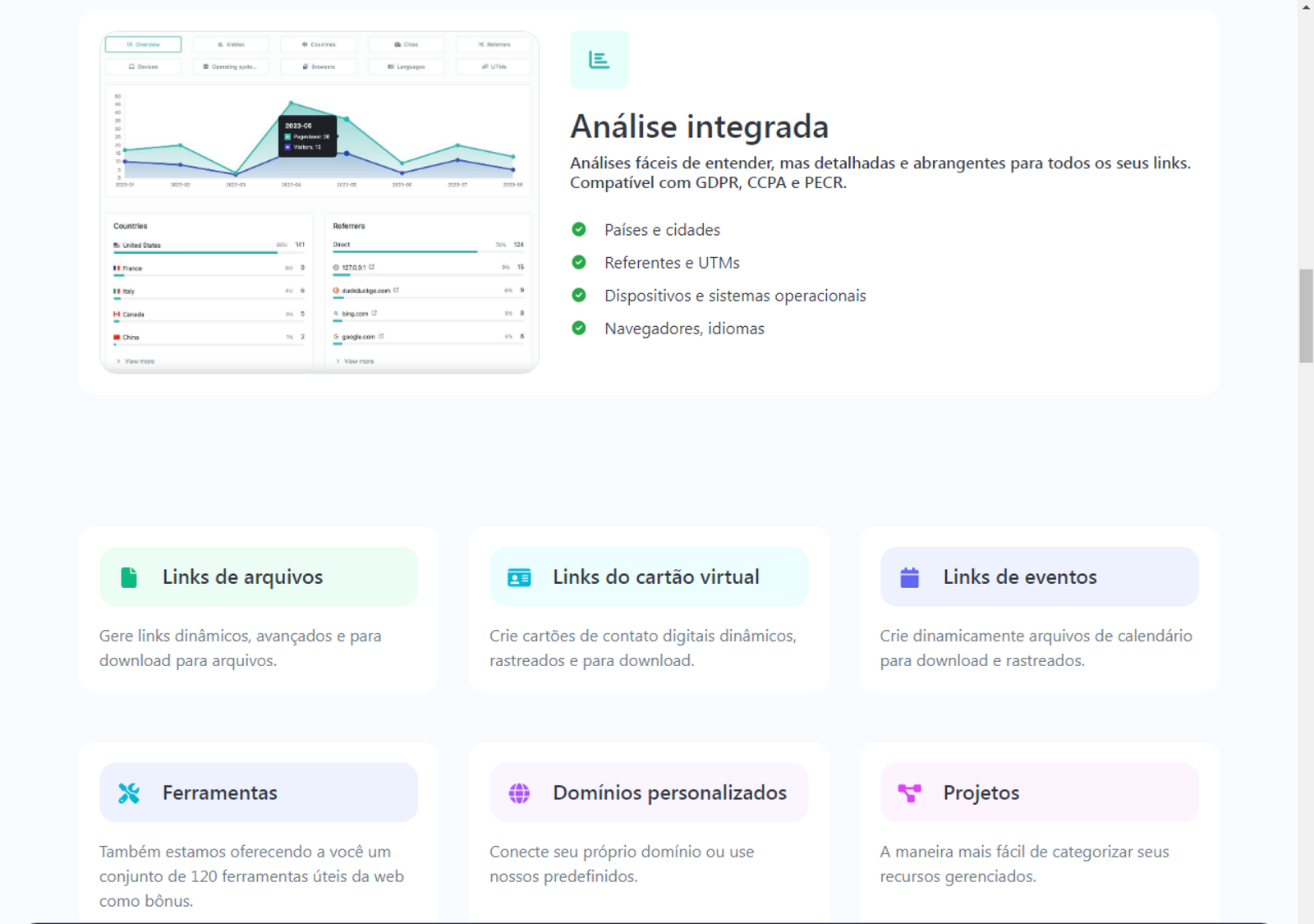Click the teal analytics chart icon
Image resolution: width=1314 pixels, height=924 pixels.
[x=599, y=59]
